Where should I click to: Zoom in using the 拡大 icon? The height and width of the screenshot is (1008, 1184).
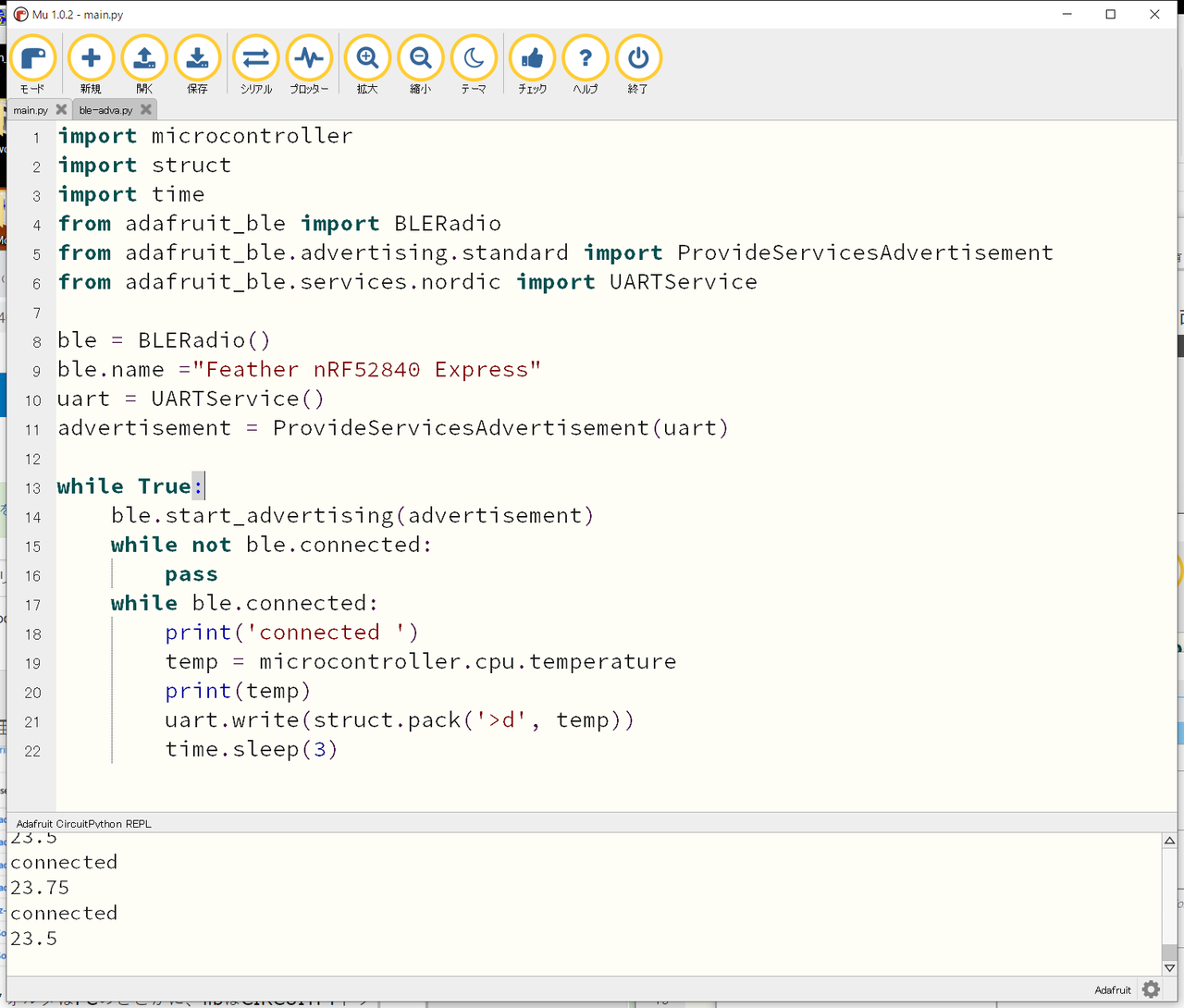[x=367, y=57]
